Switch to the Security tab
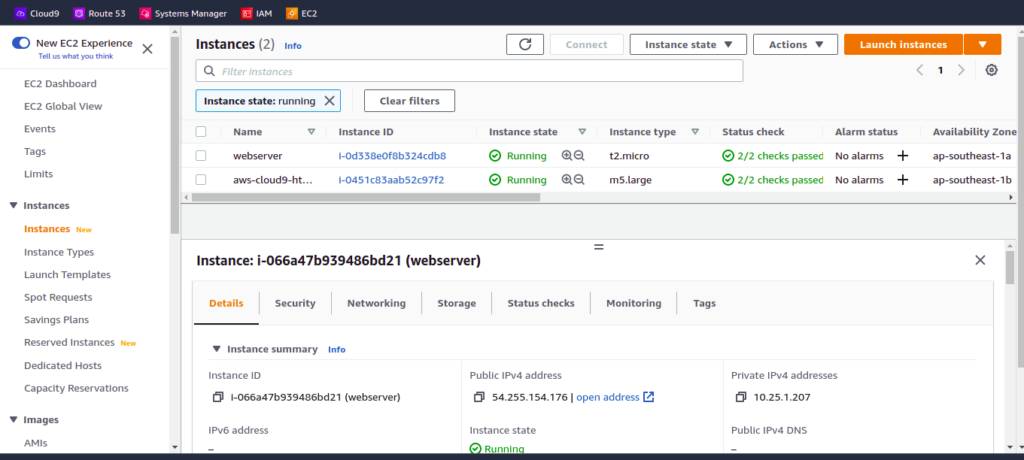The image size is (1024, 460). click(295, 303)
